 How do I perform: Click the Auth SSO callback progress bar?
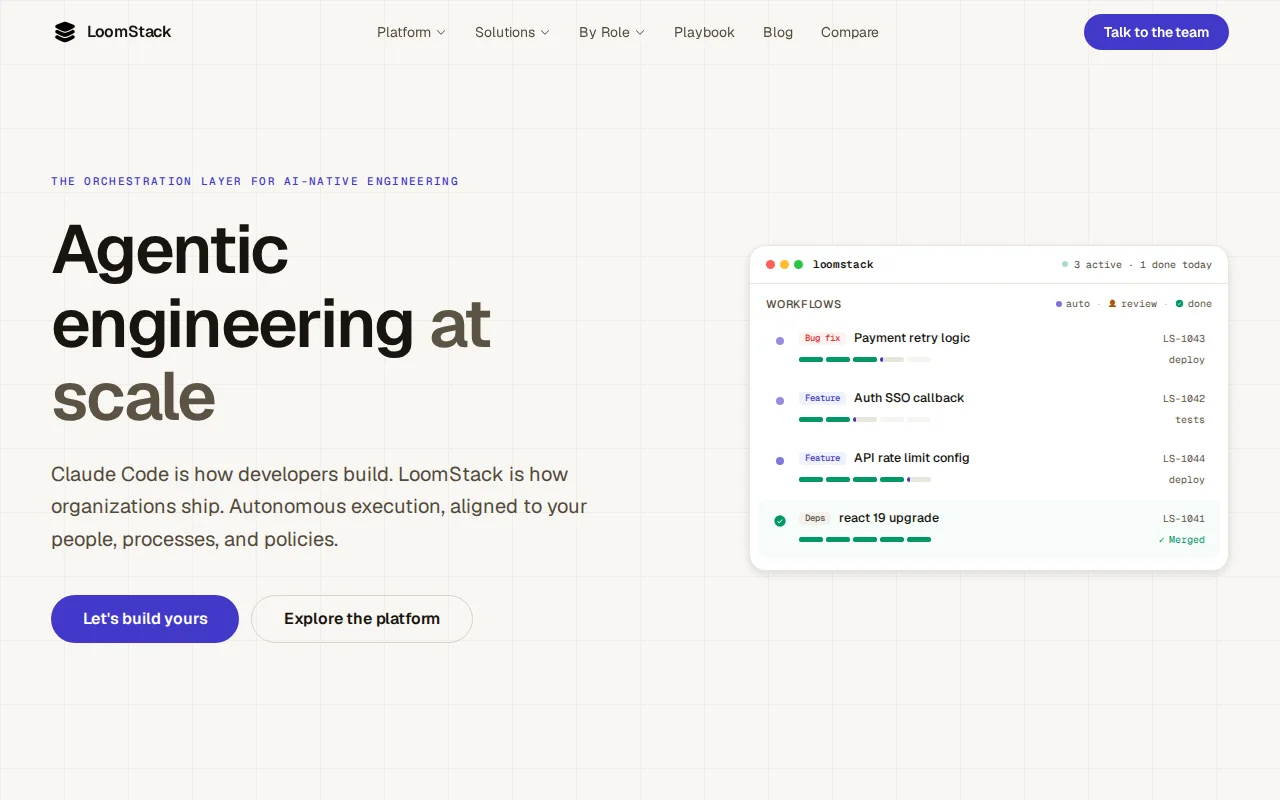[865, 419]
